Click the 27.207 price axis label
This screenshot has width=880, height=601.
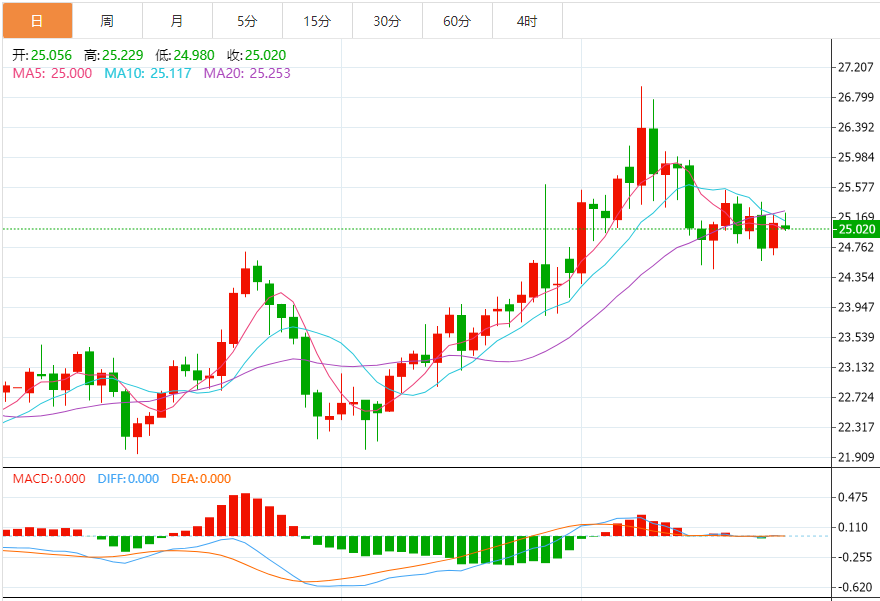click(856, 67)
